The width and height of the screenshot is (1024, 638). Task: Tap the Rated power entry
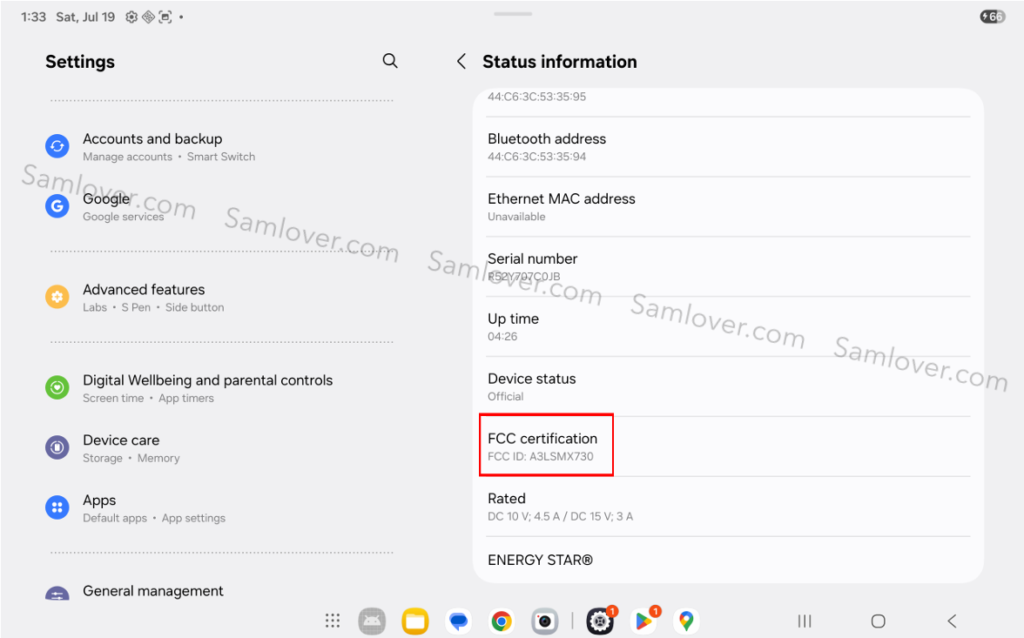coord(728,507)
